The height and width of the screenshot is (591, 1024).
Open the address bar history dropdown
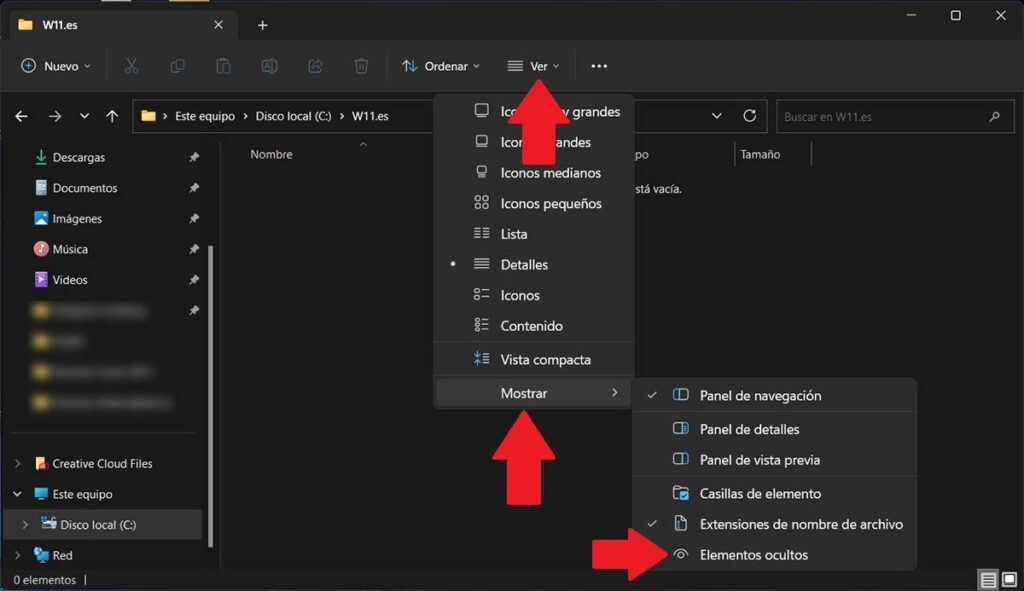[x=716, y=116]
